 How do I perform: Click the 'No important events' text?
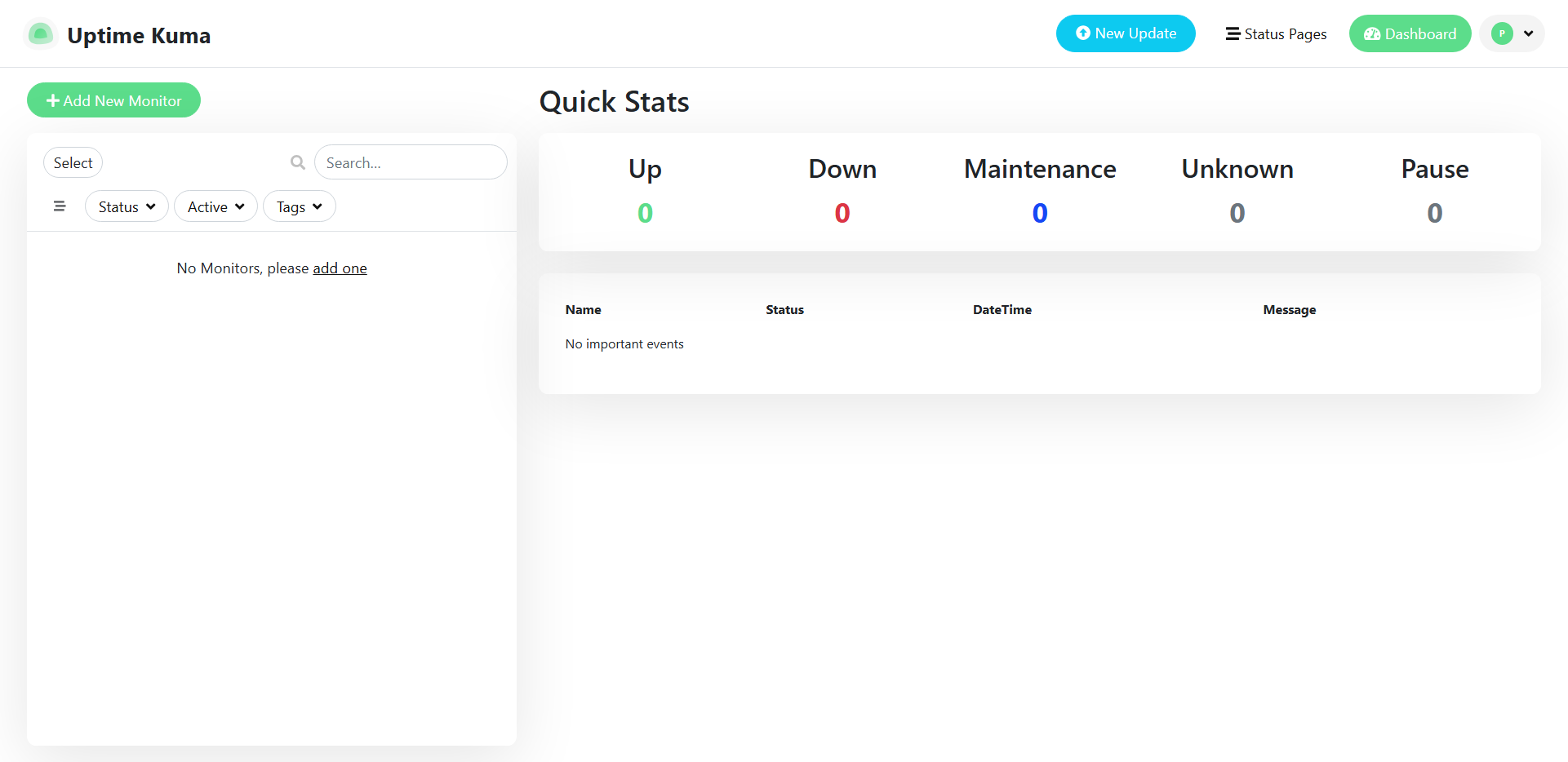coord(624,344)
